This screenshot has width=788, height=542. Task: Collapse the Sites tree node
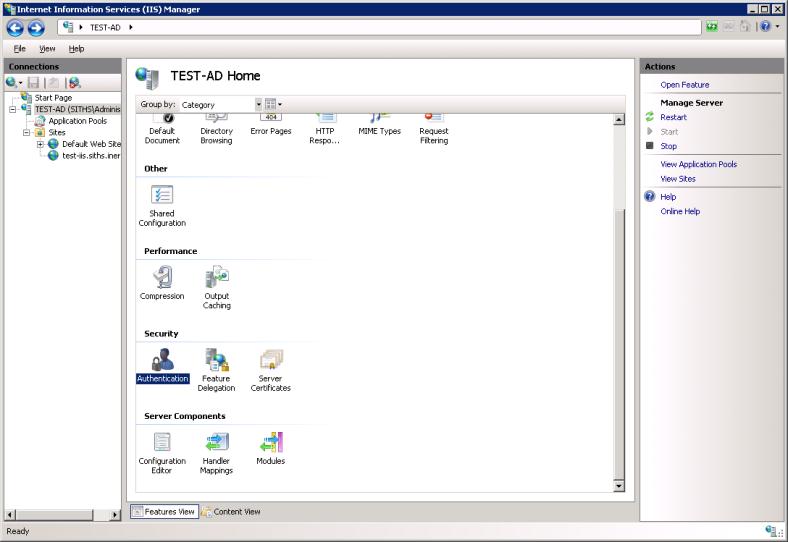click(26, 133)
